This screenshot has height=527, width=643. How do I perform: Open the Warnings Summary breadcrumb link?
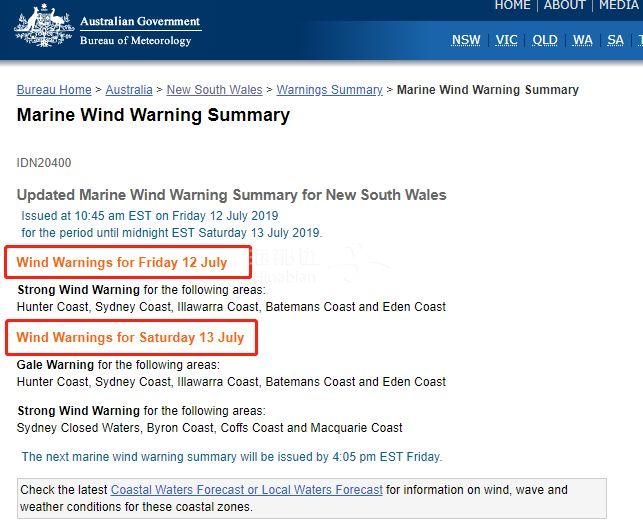coord(329,90)
